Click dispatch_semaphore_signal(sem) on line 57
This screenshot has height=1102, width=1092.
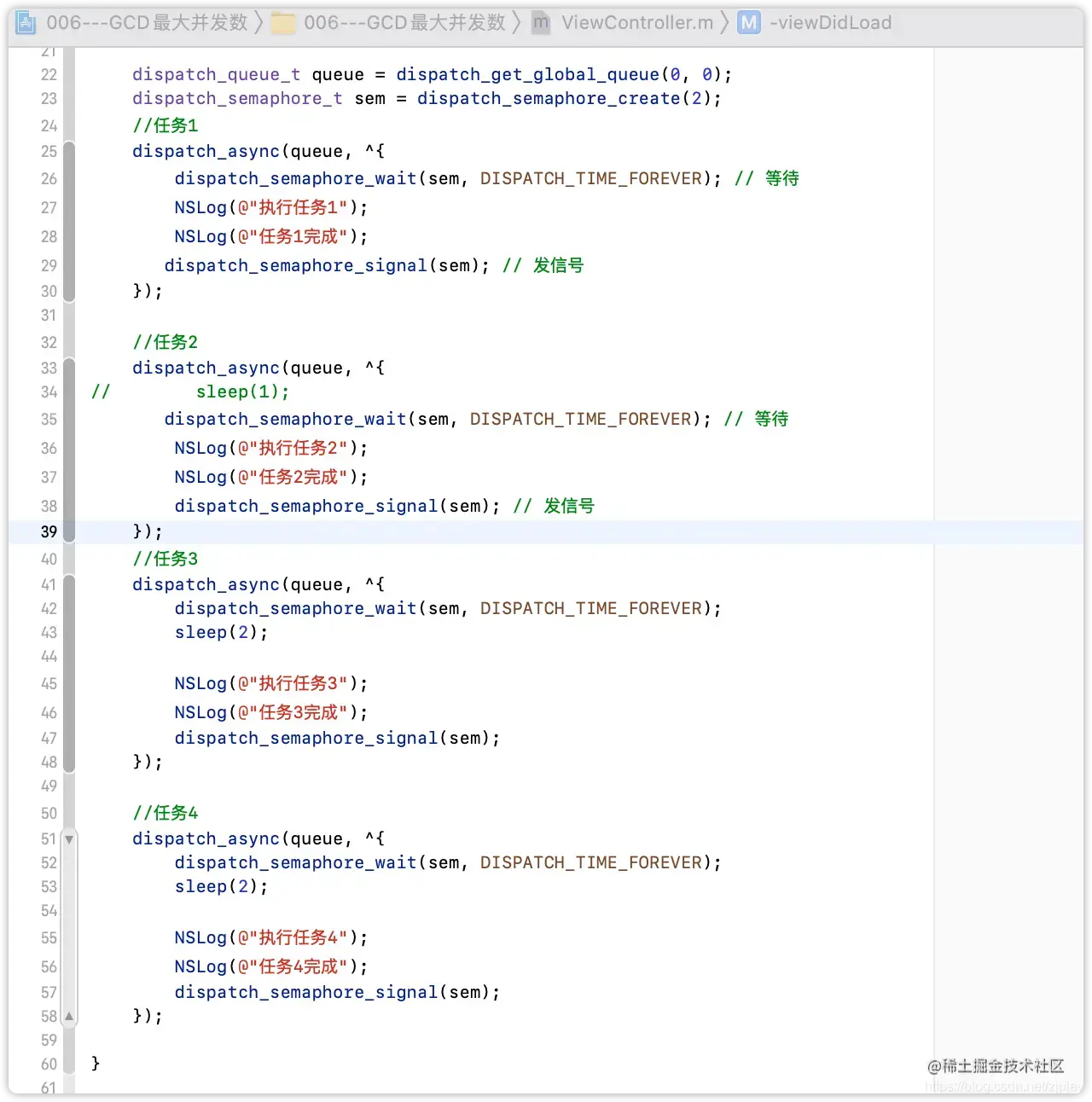pos(332,993)
